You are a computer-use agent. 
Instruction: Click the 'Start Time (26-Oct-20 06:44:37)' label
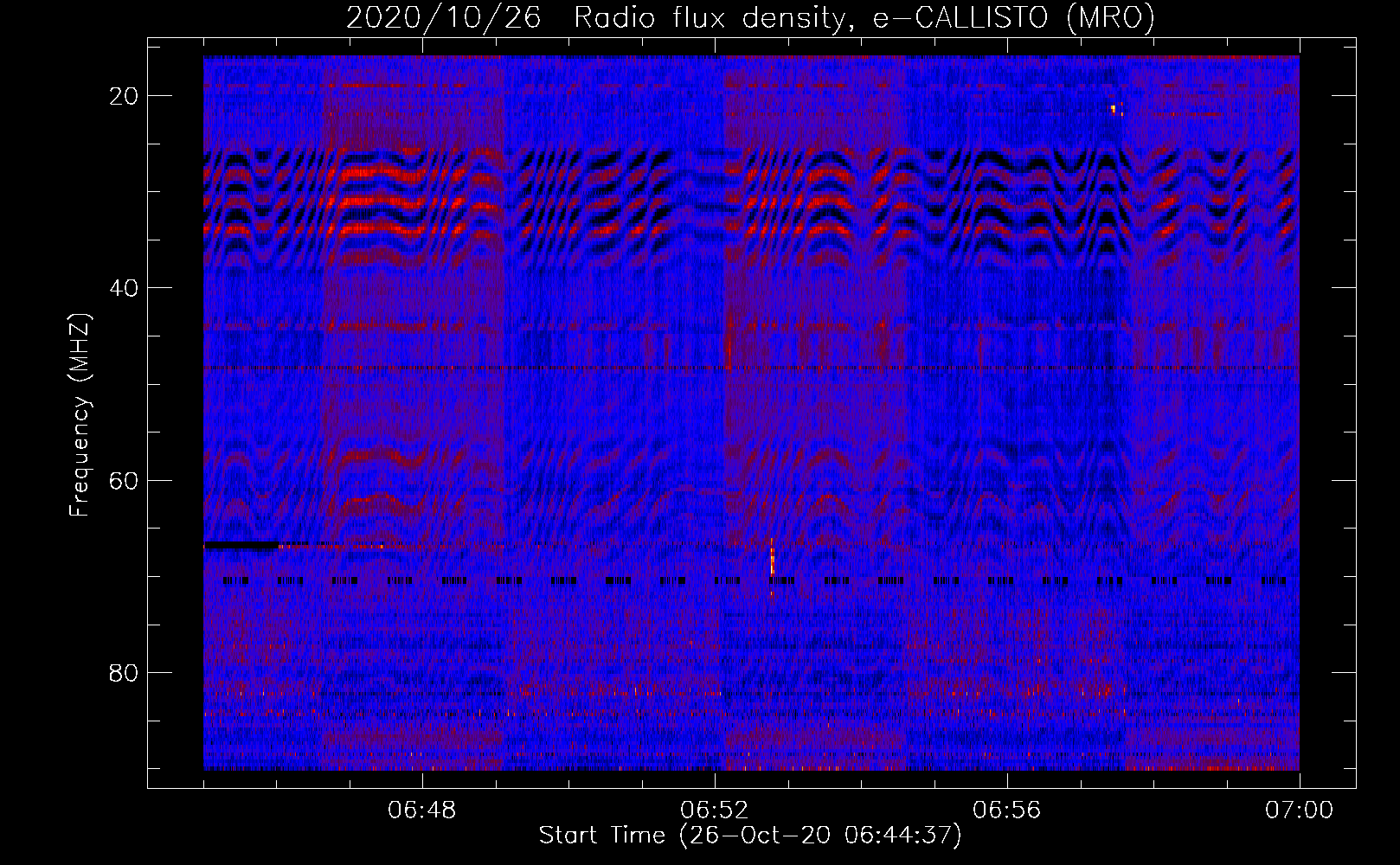click(750, 836)
